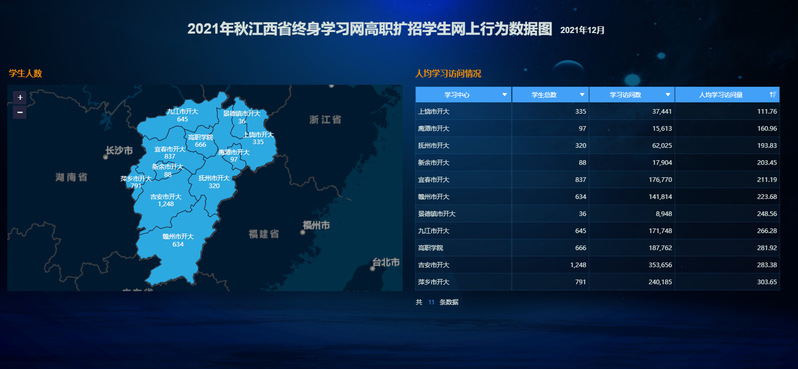Select 抚州市开大 region on the map

pyautogui.click(x=214, y=182)
